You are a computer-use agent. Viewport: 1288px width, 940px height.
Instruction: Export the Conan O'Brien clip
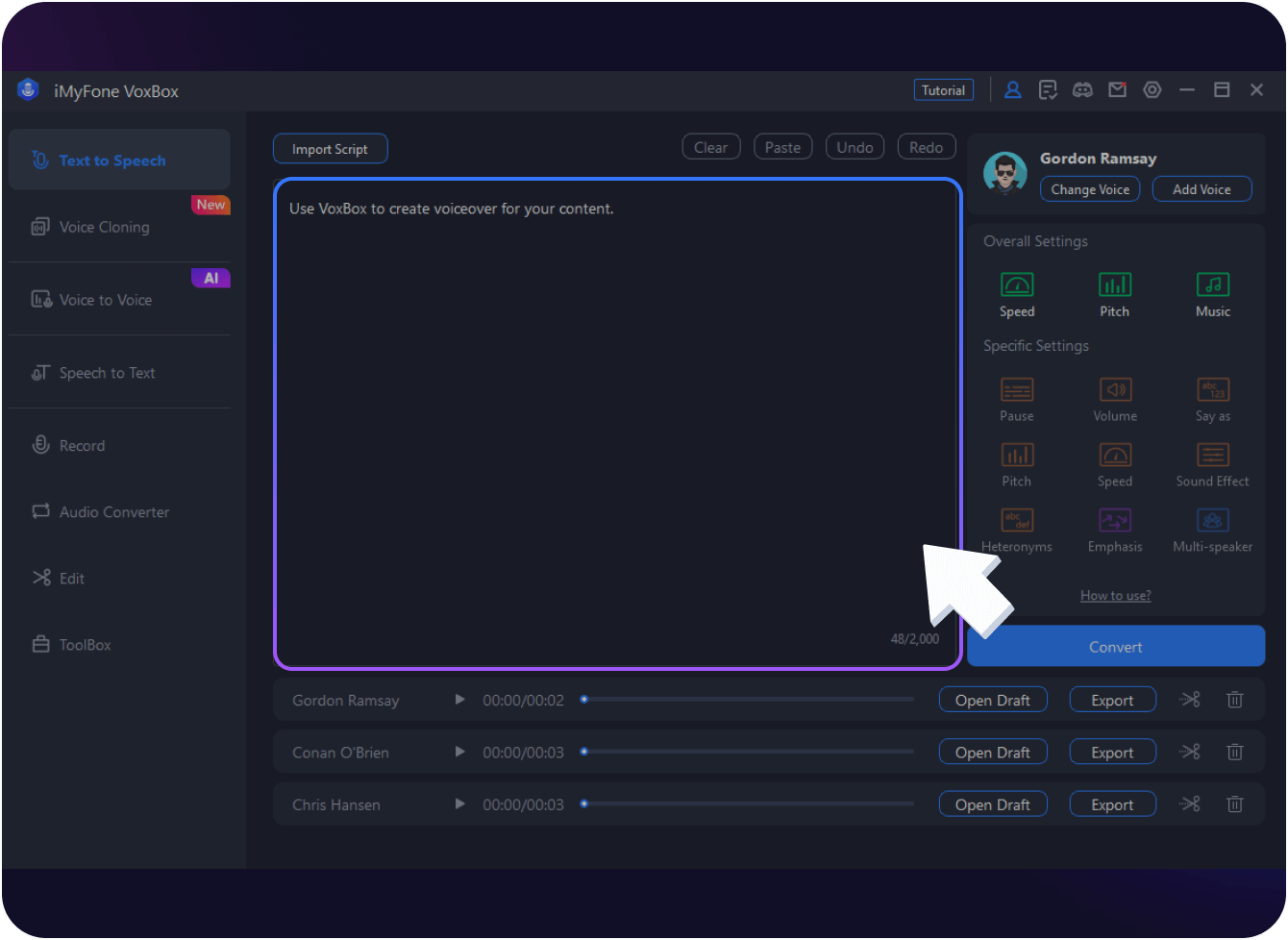pos(1112,753)
